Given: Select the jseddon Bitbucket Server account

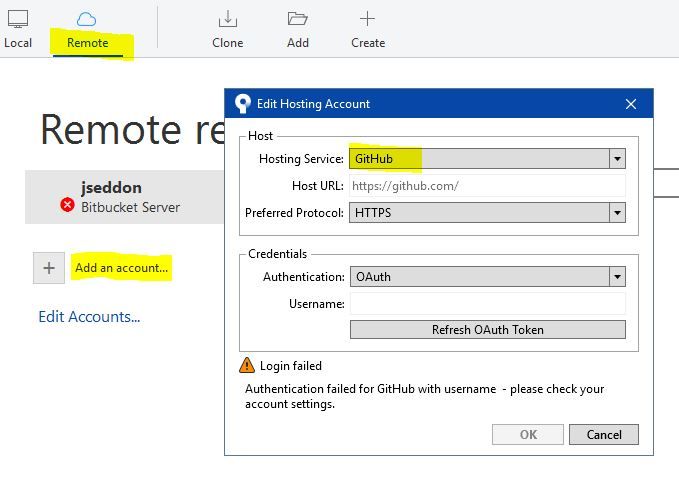Looking at the screenshot, I should (125, 197).
